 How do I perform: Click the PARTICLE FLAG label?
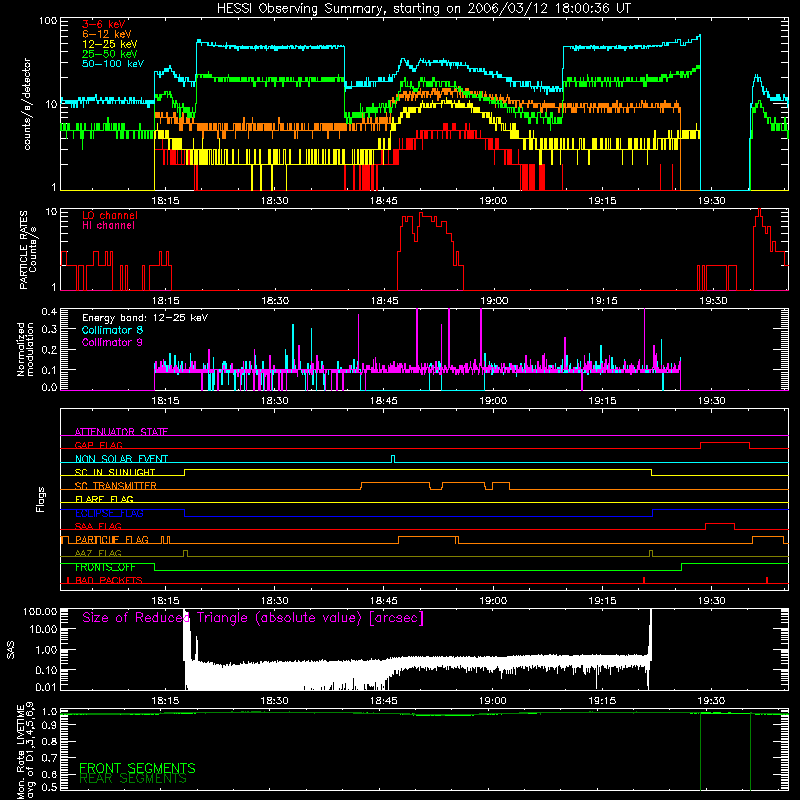point(112,540)
